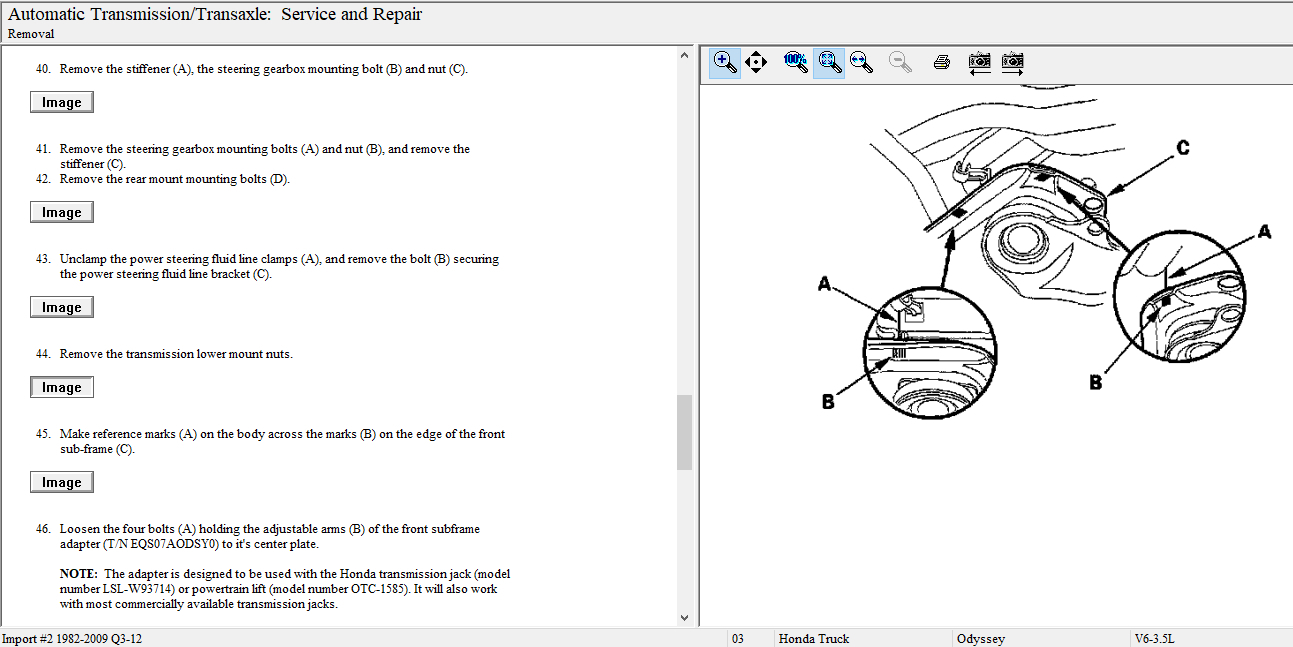Viewport: 1293px width, 647px height.
Task: Toggle fit image to window
Action: 829,62
